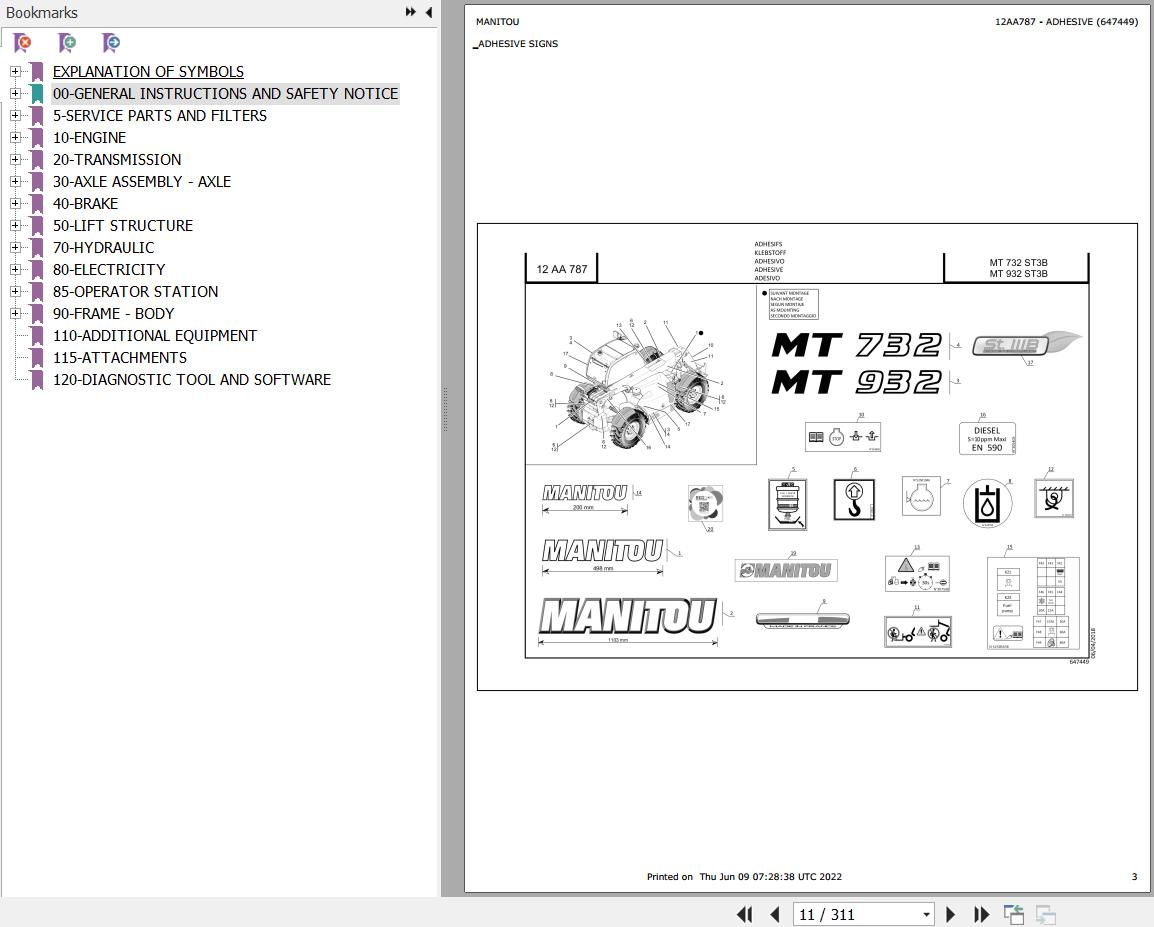Click bookmark icon beside 120-DIAGNOSTIC TOOL
The width and height of the screenshot is (1154, 927).
37,380
